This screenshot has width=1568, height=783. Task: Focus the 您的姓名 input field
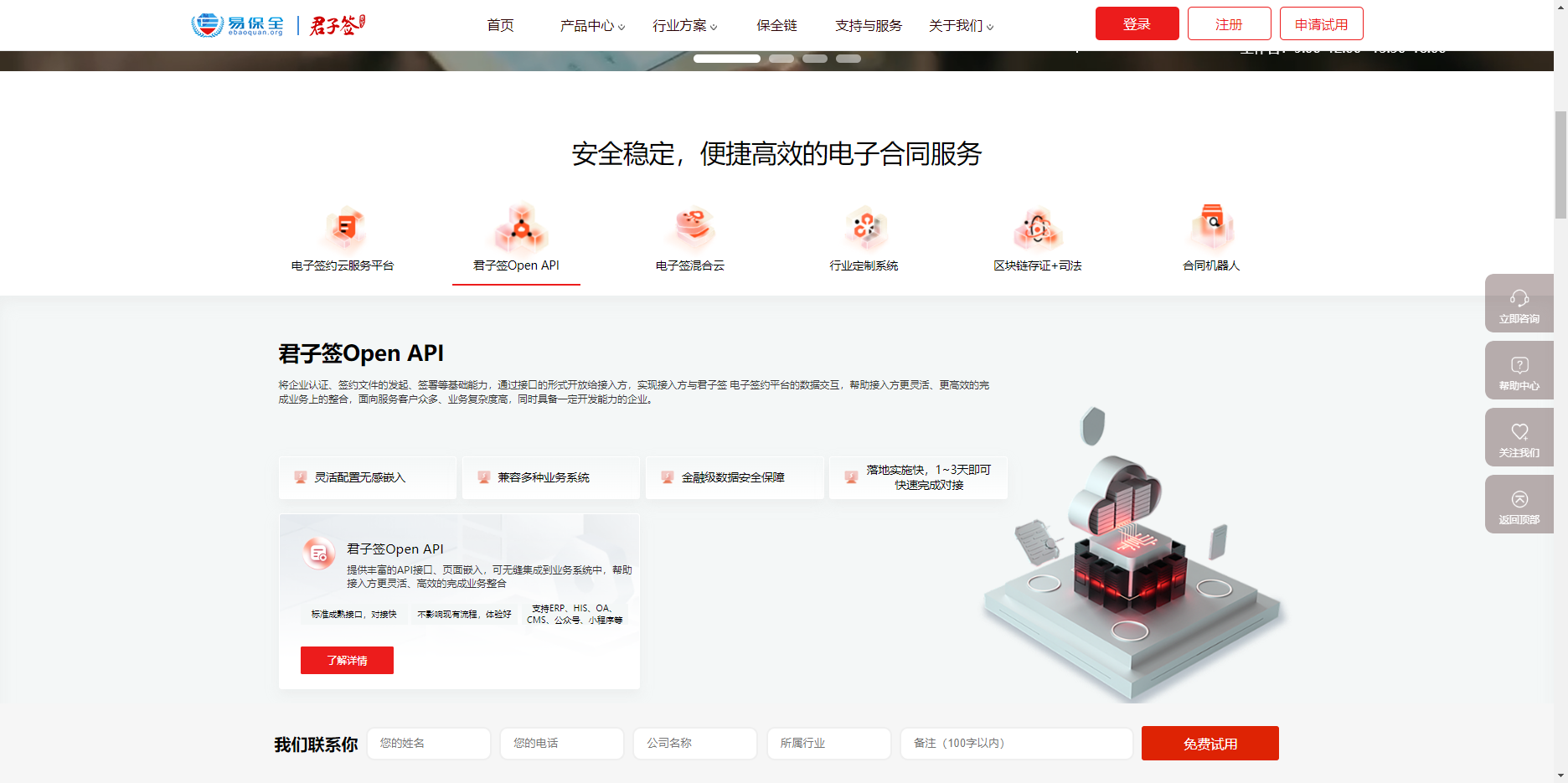tap(429, 744)
